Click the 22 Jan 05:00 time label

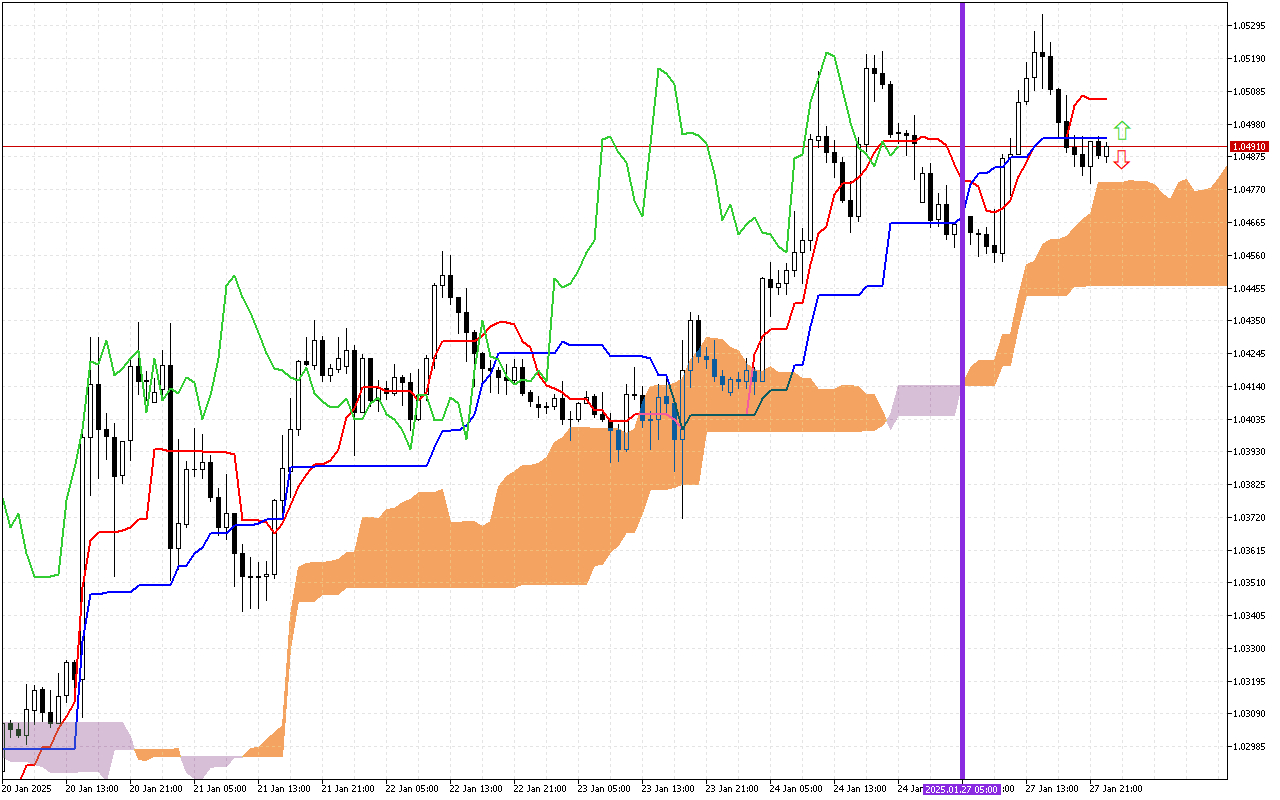[x=412, y=789]
